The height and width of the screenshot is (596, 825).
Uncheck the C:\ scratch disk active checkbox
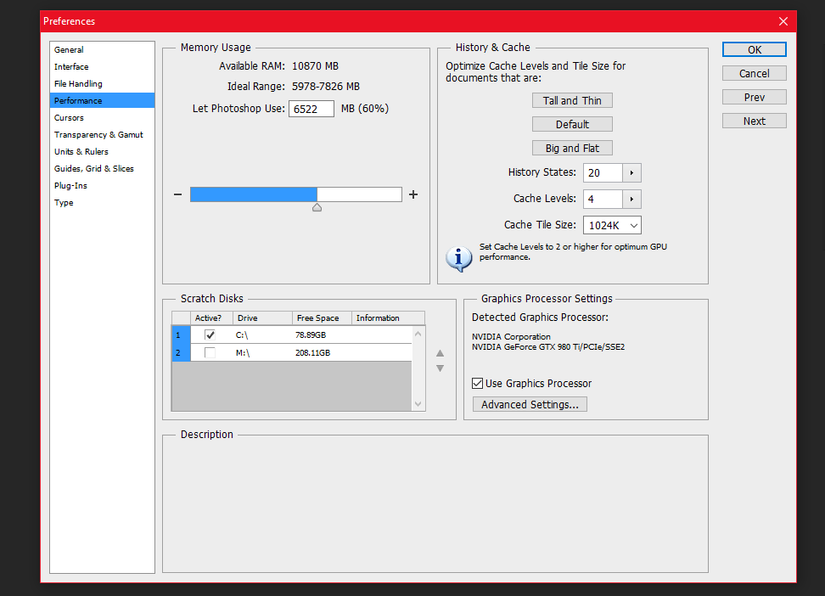point(209,335)
